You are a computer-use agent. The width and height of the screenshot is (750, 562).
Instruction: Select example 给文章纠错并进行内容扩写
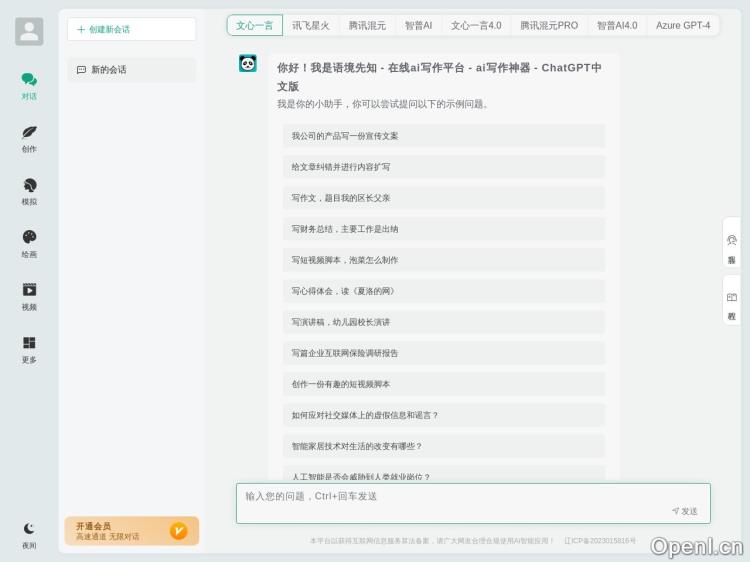(x=444, y=167)
